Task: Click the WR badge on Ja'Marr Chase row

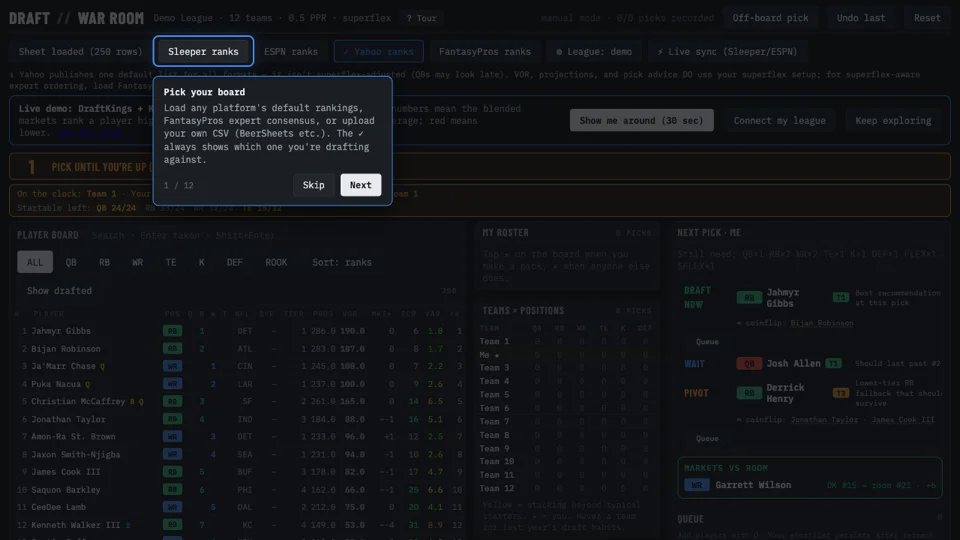Action: coord(172,366)
